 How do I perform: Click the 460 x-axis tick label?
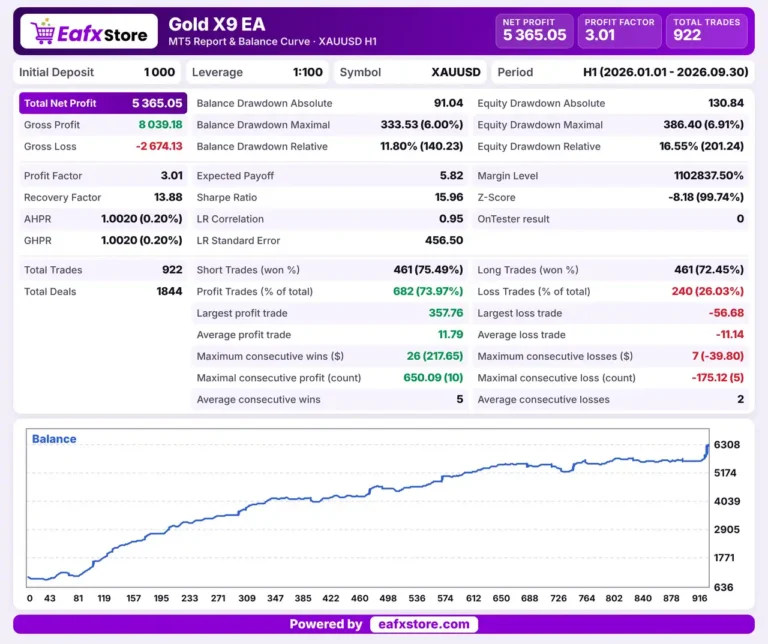[x=360, y=598]
